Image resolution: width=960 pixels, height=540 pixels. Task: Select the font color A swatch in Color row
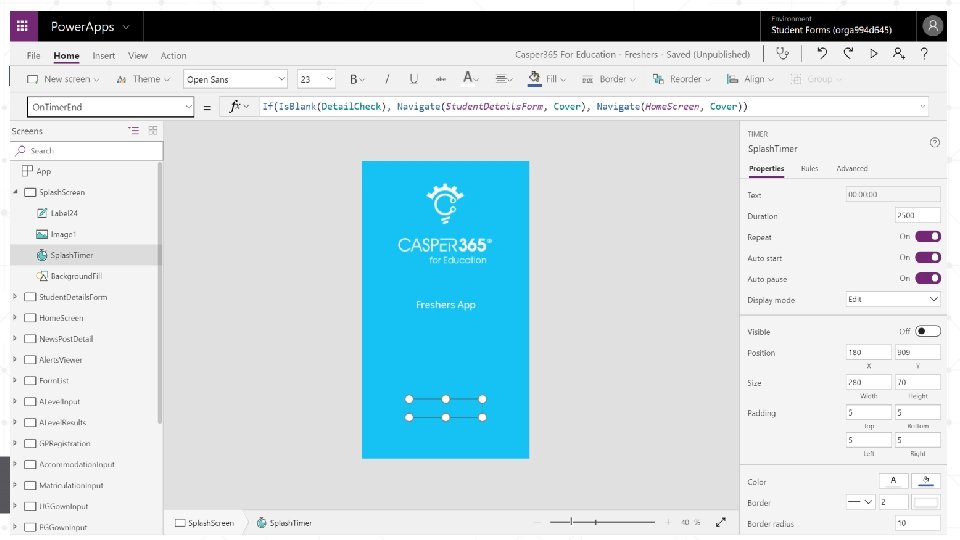(x=893, y=481)
